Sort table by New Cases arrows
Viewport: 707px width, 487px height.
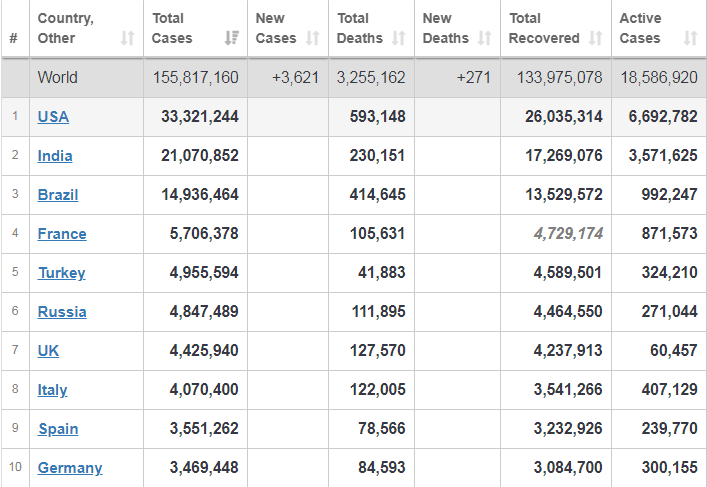[312, 38]
